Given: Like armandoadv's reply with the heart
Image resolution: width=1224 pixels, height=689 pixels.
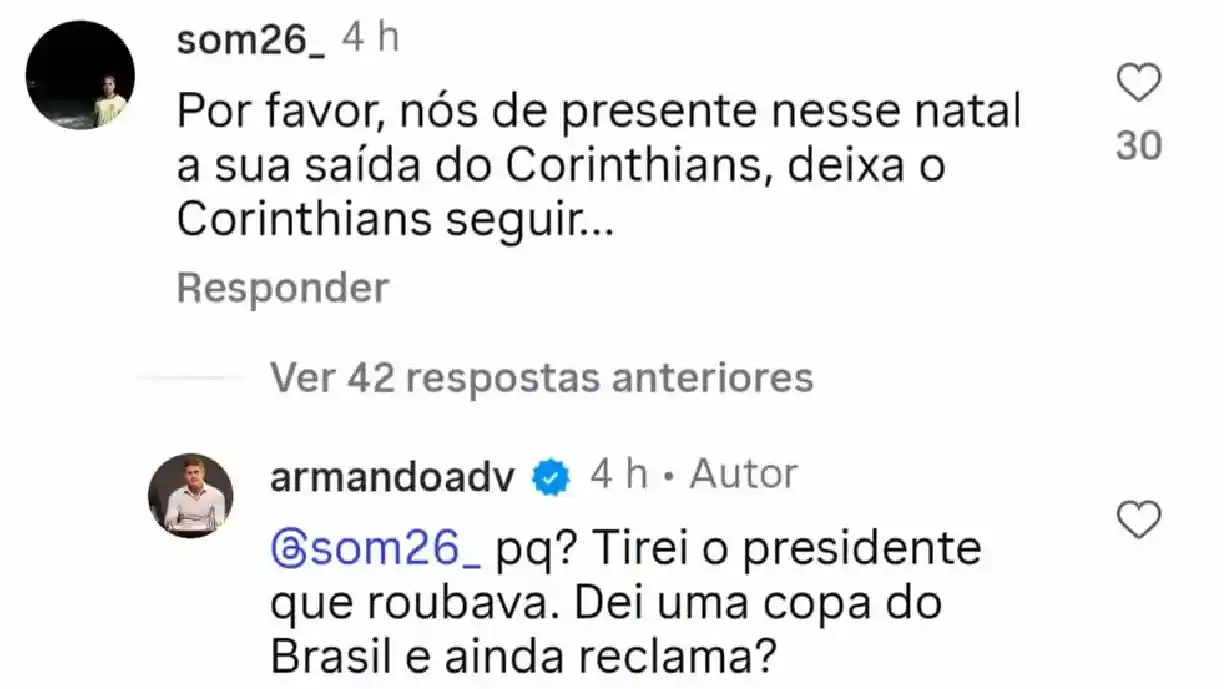Looking at the screenshot, I should 1138,519.
